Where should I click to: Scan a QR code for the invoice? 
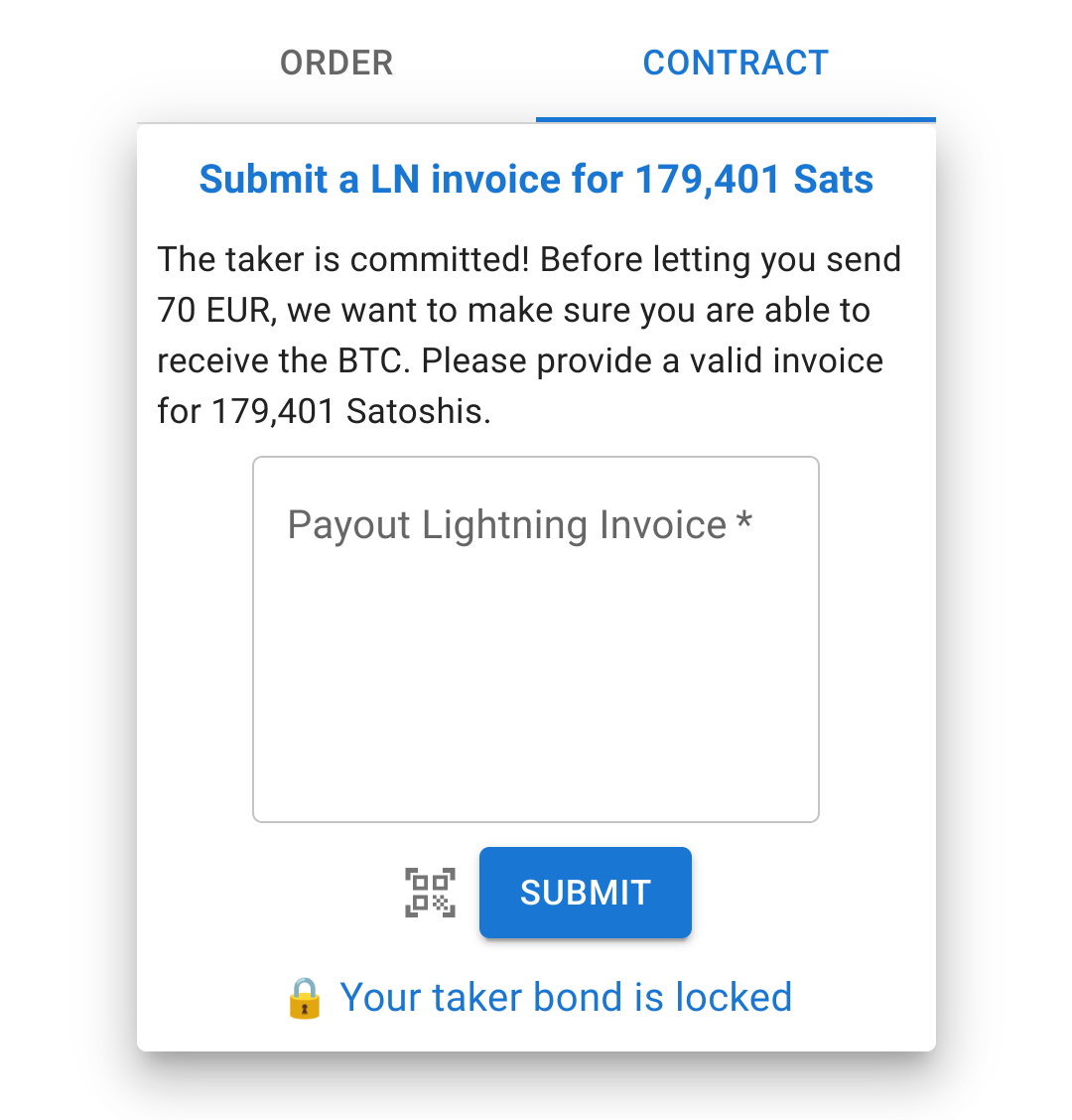[x=430, y=893]
